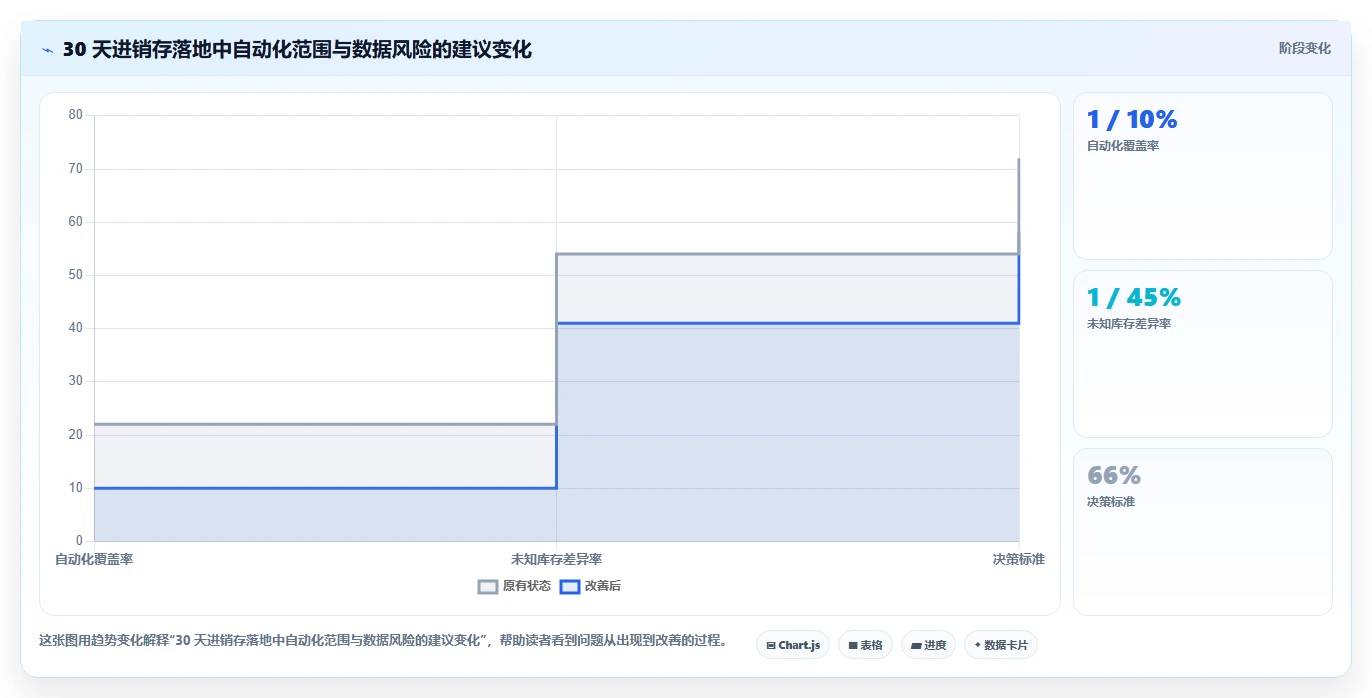Screen dimensions: 1372x698
Task: Click the y-axis value 80
Action: click(76, 115)
